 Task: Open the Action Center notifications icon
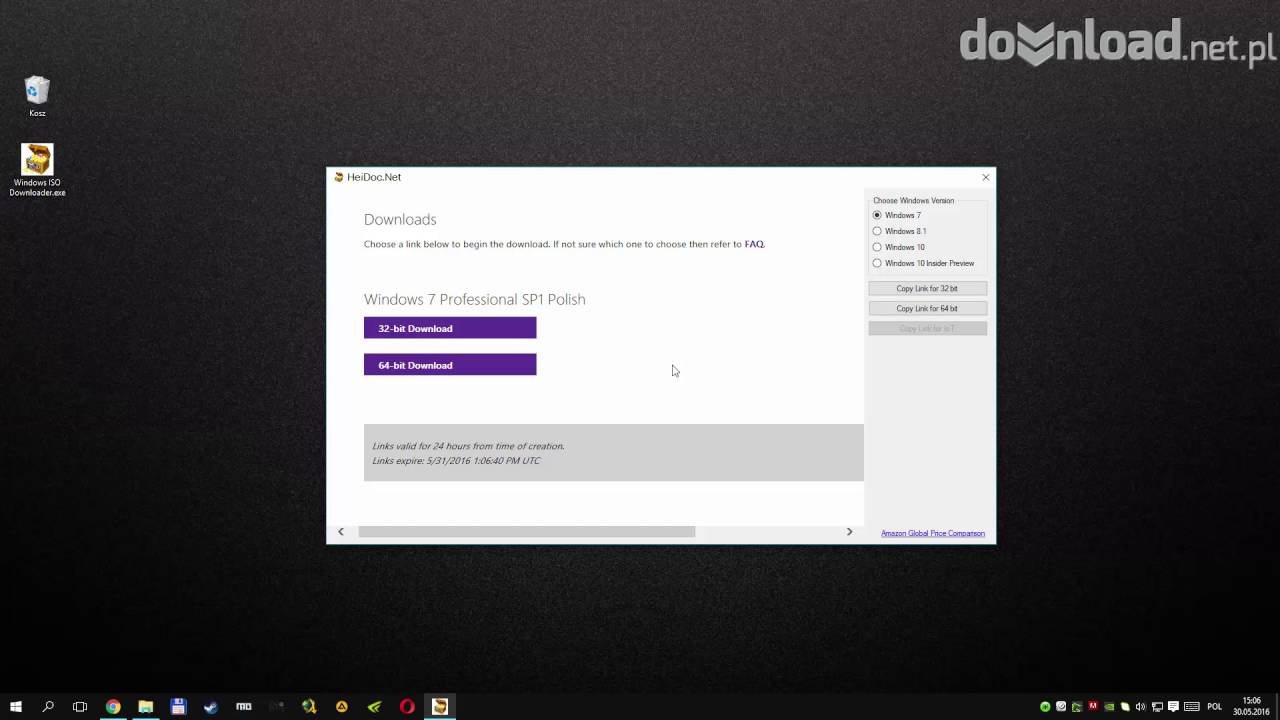point(1173,707)
